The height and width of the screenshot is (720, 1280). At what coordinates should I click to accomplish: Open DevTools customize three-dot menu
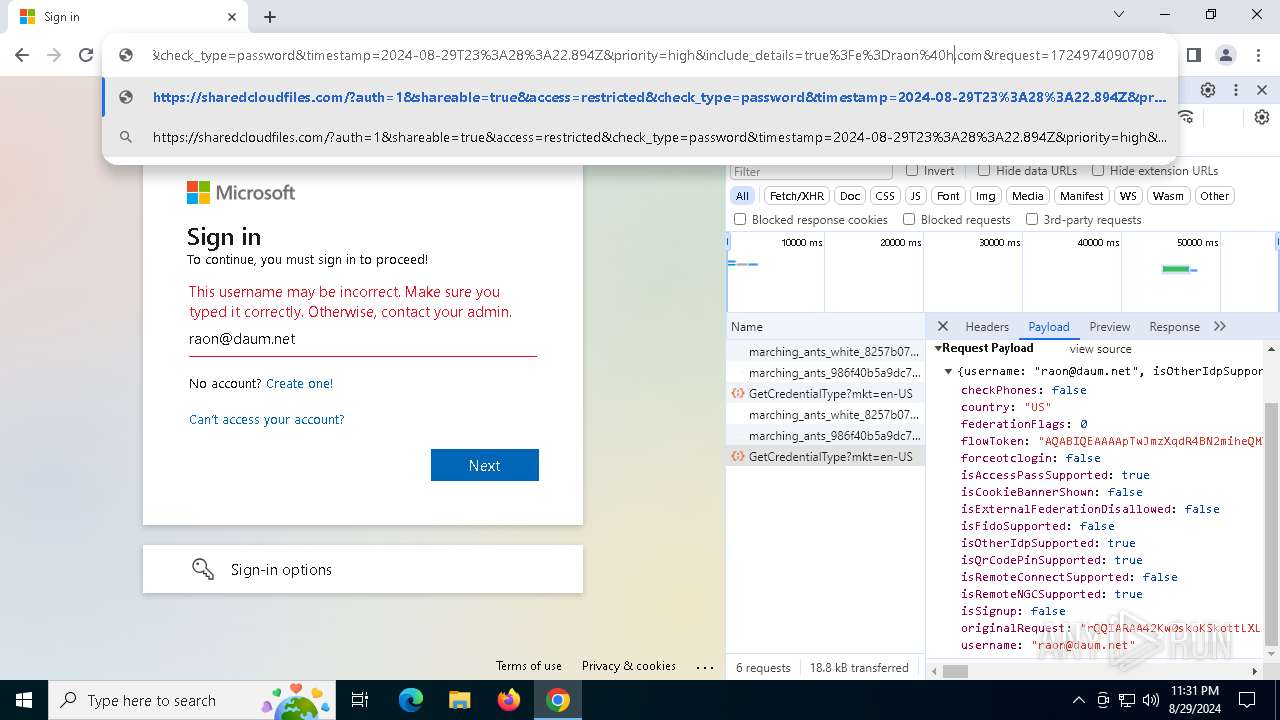[x=1236, y=90]
